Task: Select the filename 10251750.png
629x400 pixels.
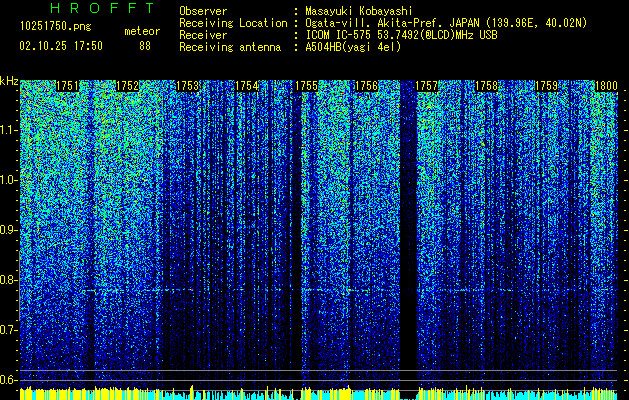Action: 56,26
